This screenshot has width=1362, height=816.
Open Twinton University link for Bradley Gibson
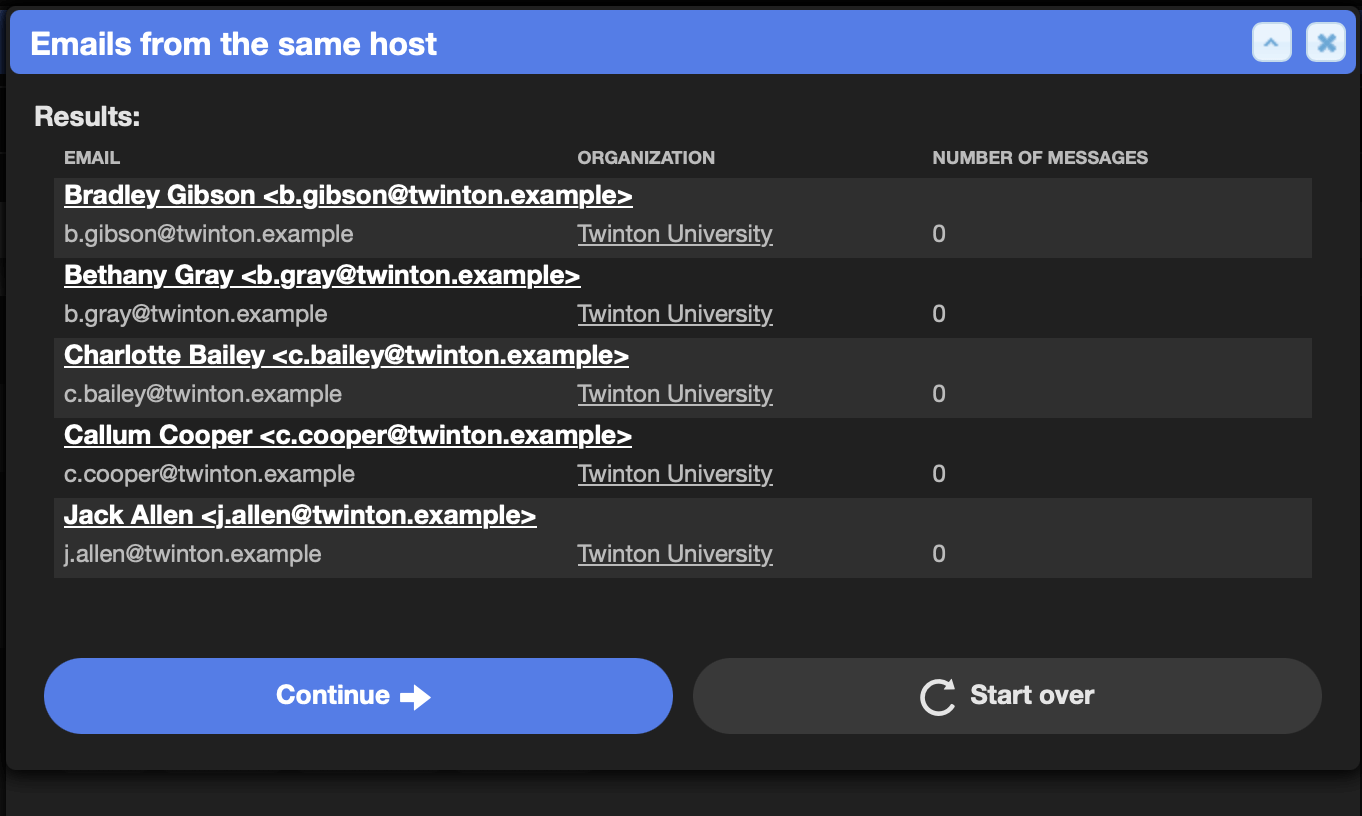point(675,234)
